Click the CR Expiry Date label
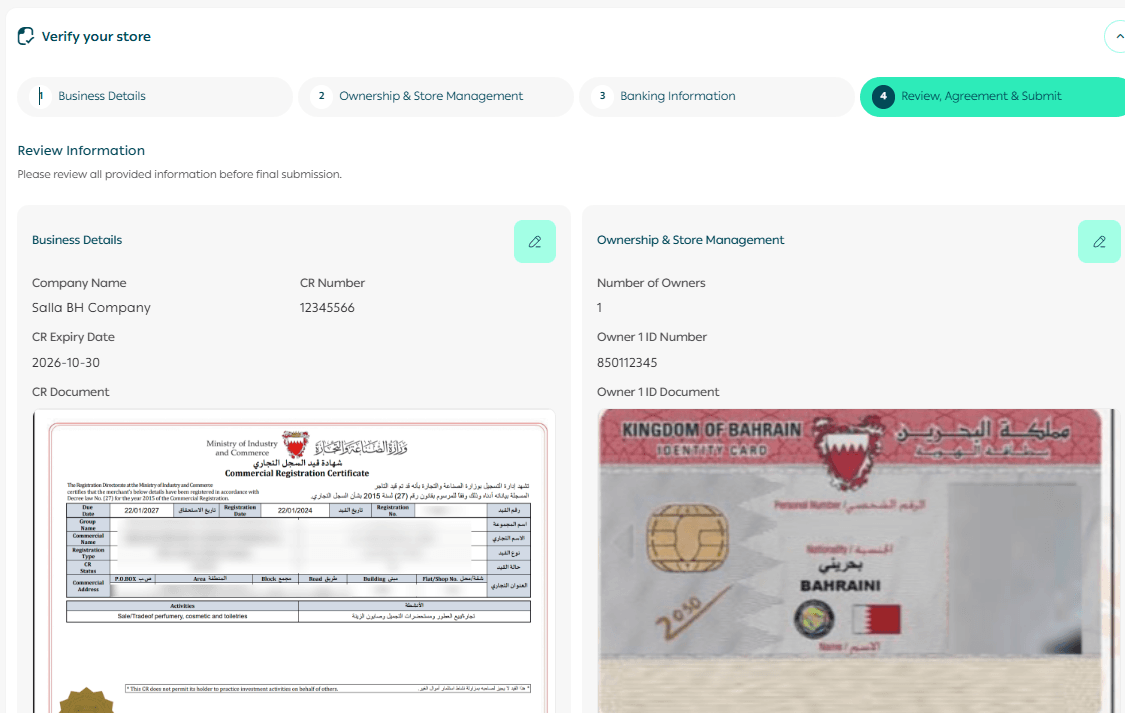Viewport: 1125px width, 713px height. (73, 337)
